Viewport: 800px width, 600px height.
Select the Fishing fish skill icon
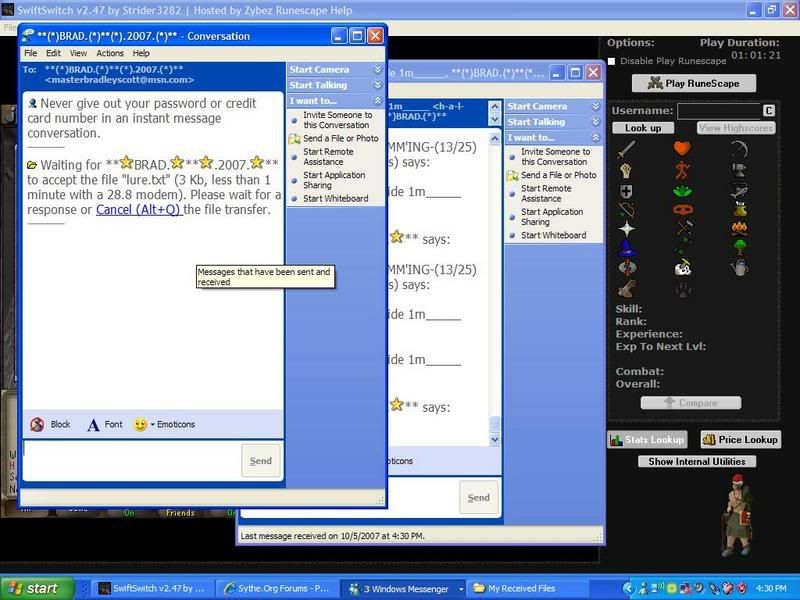coord(739,191)
